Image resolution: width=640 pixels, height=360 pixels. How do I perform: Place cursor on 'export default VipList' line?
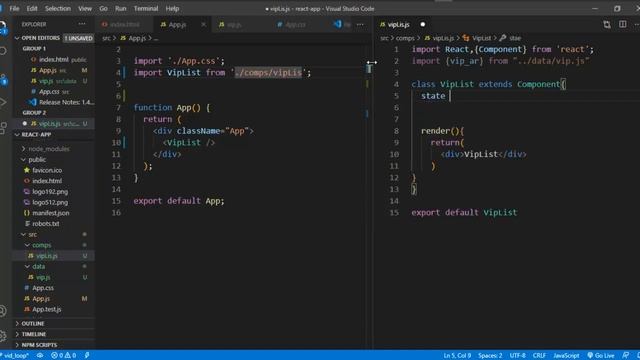(x=464, y=212)
